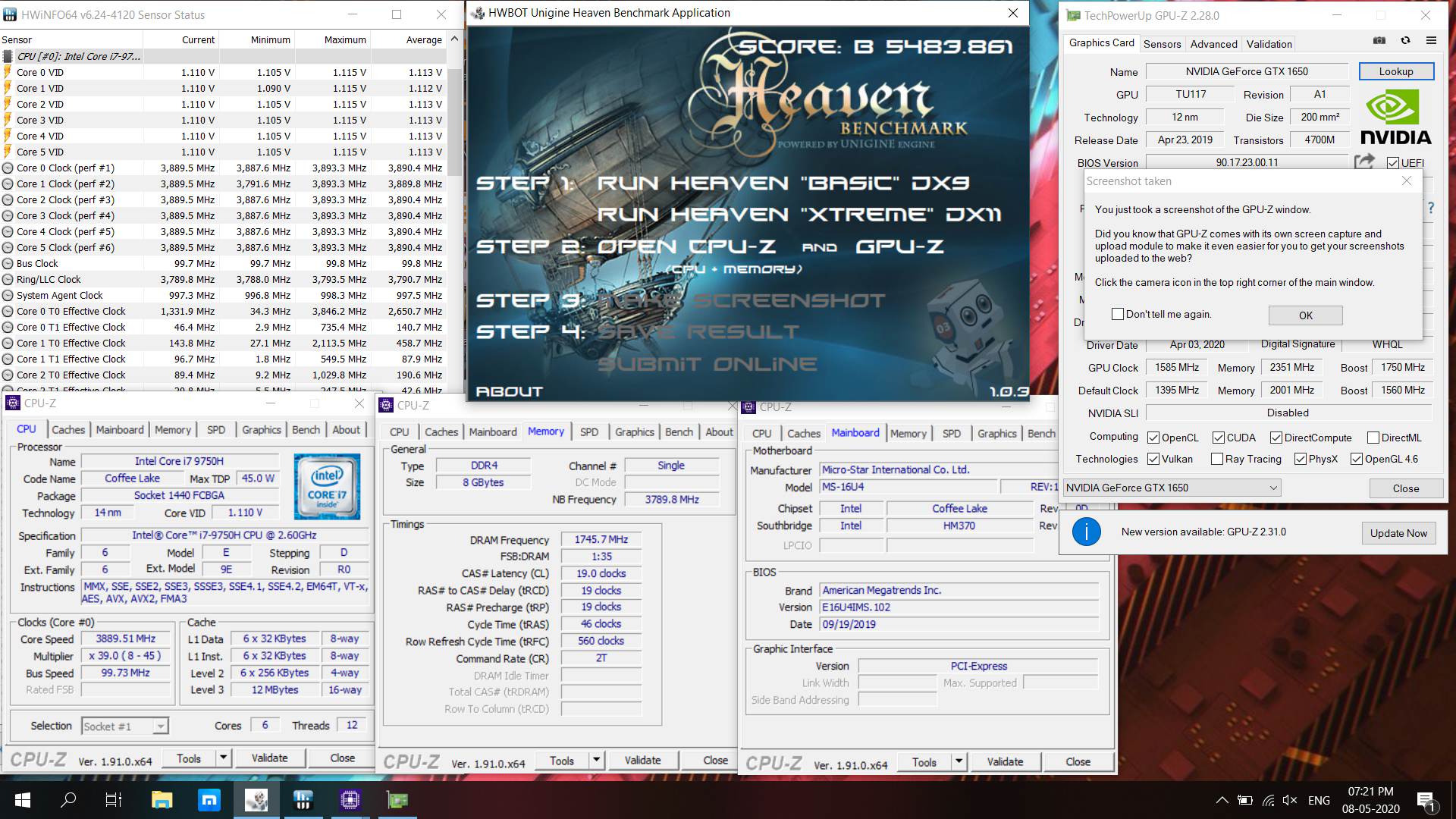
Task: Open File Explorer from taskbar
Action: 162,800
